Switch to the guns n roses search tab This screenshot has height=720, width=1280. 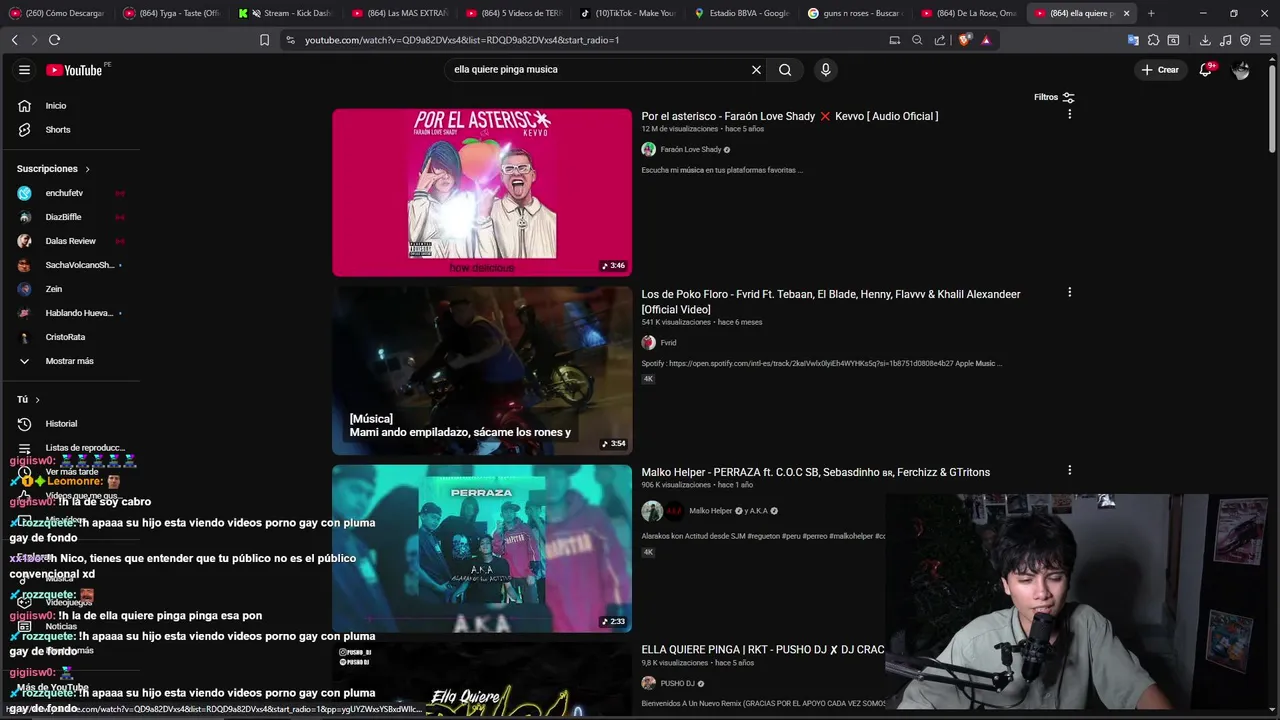856,13
